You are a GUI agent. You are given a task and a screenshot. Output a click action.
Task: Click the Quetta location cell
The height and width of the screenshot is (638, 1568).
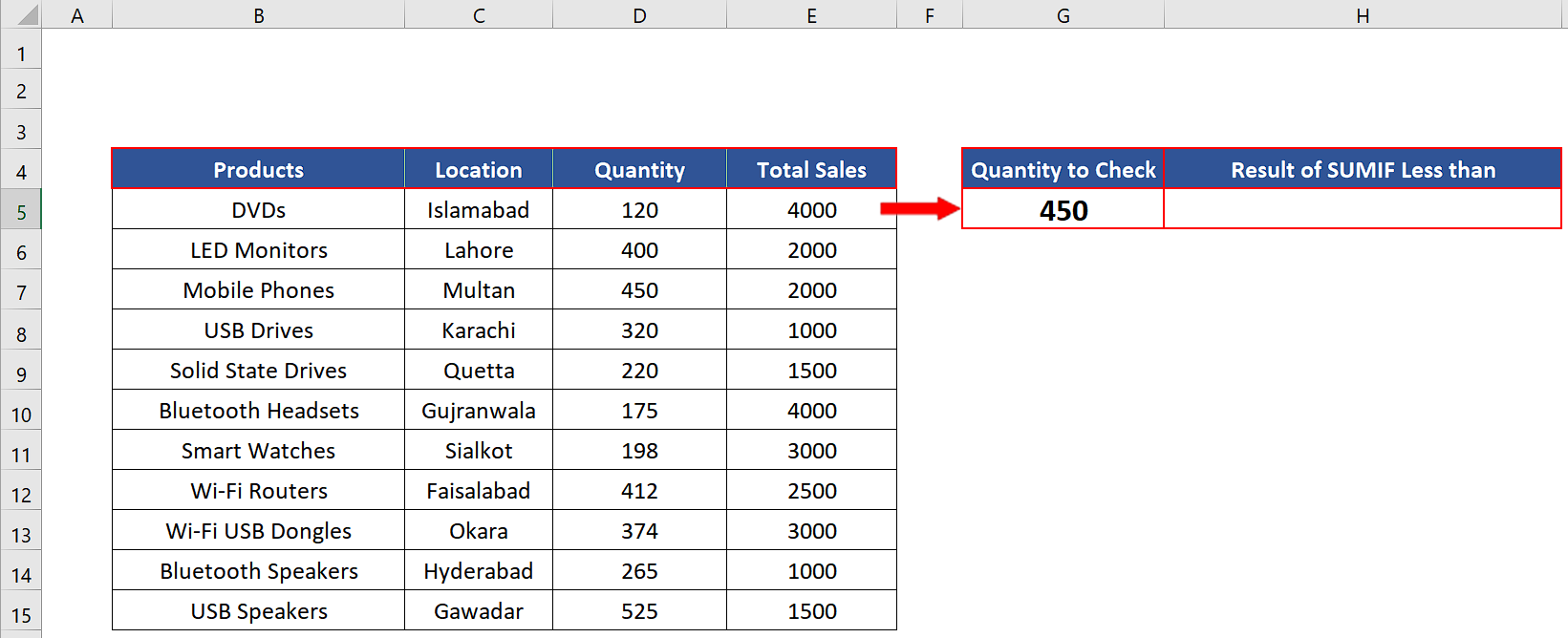[x=479, y=370]
